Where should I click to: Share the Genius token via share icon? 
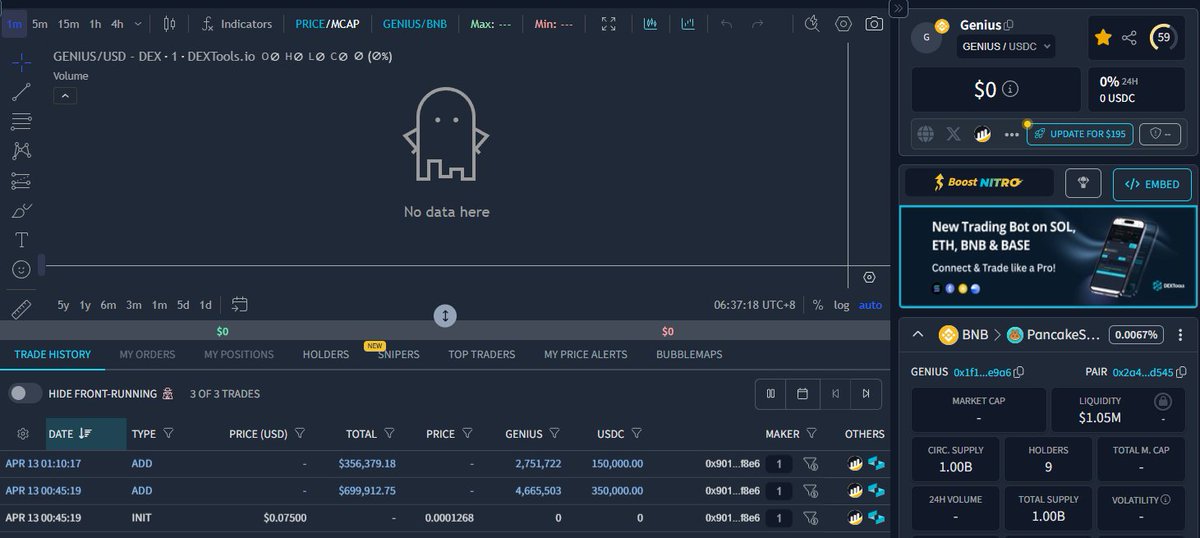(1129, 37)
